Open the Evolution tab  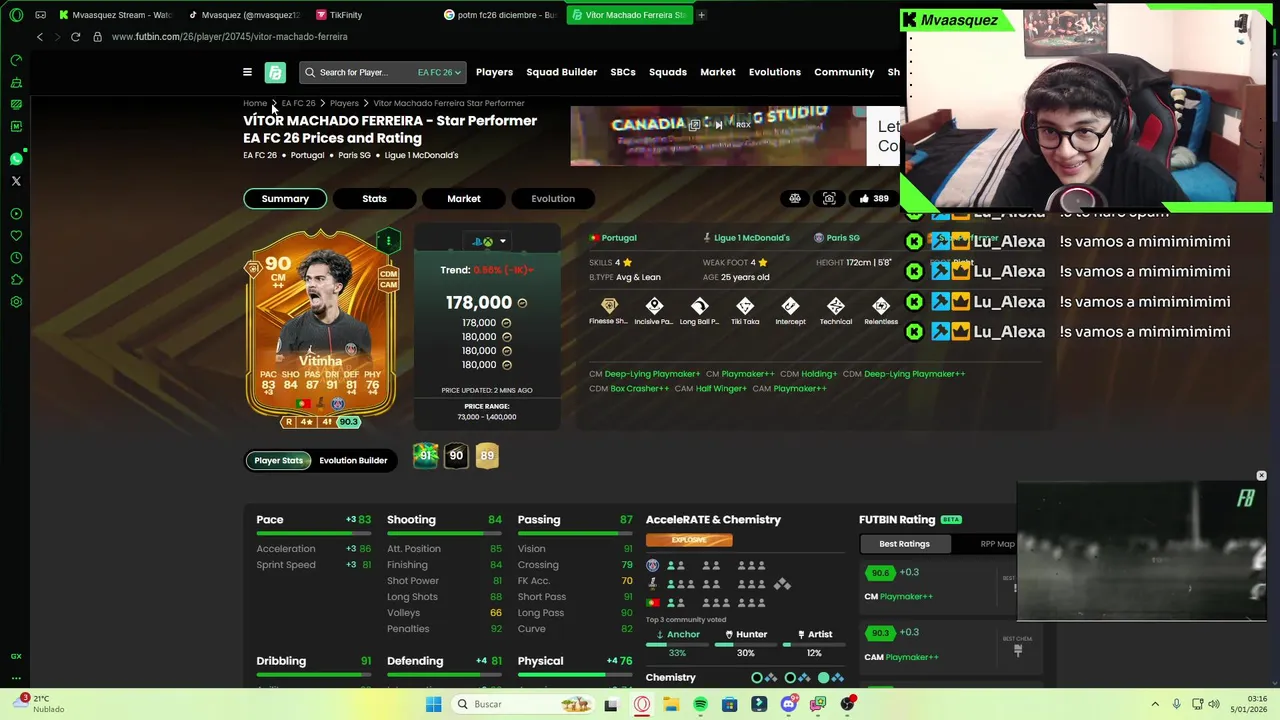click(x=553, y=198)
